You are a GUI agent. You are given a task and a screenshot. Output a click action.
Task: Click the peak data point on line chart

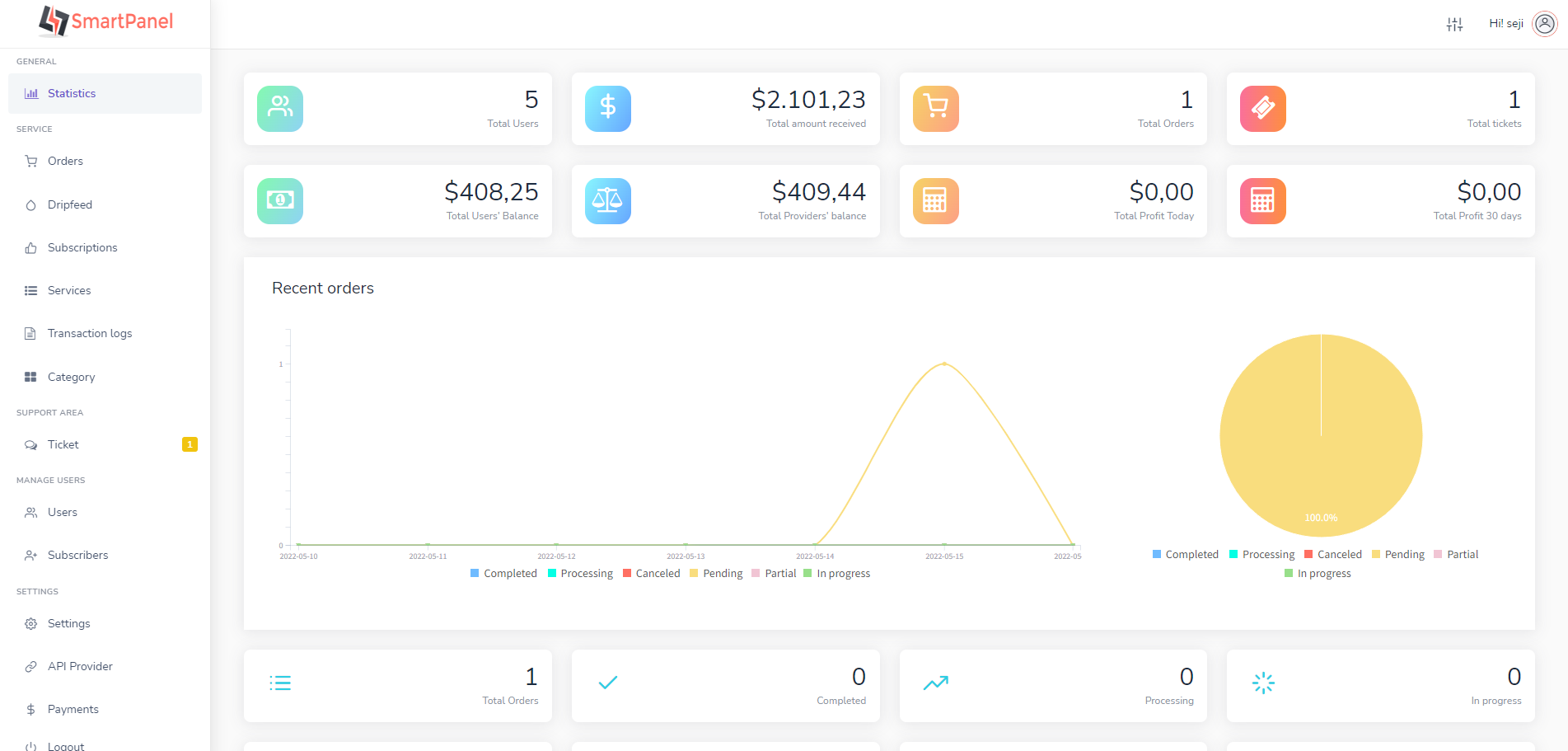[944, 364]
